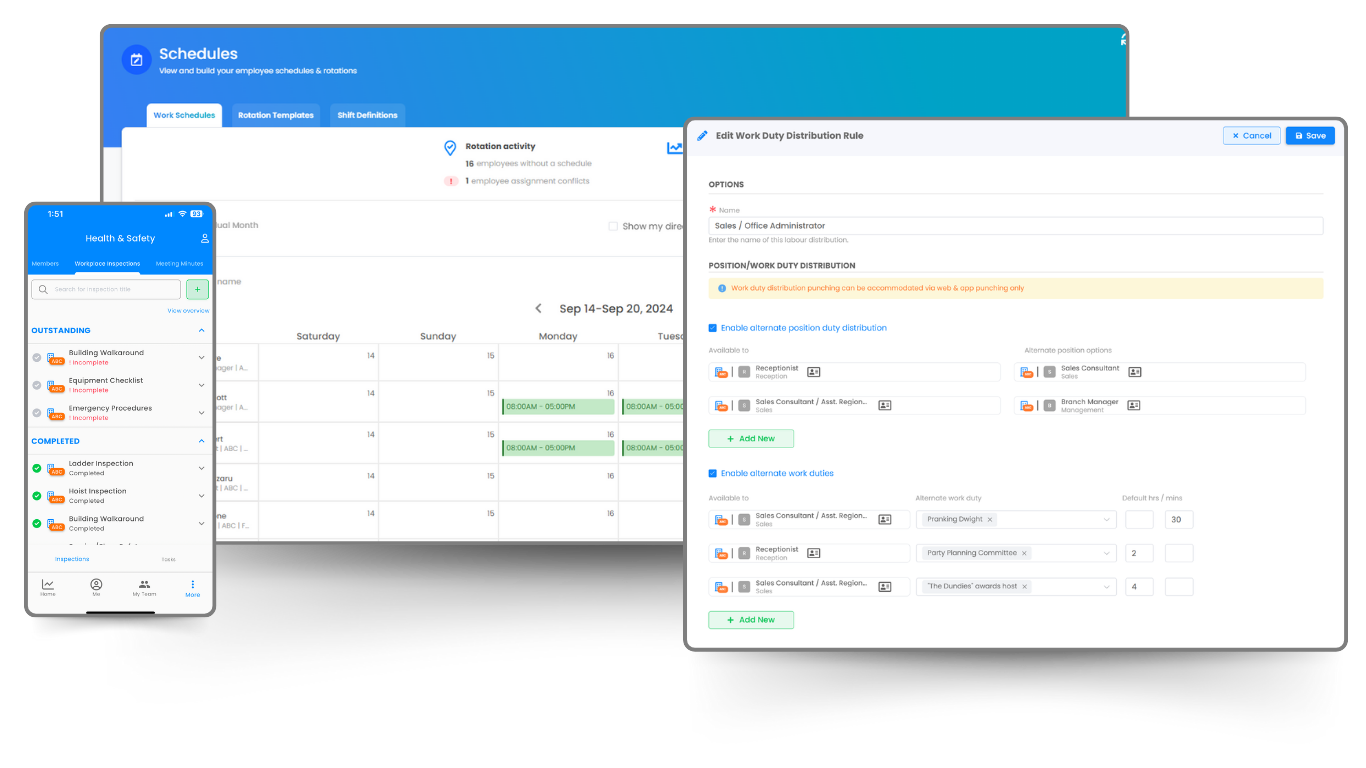The image size is (1366, 768).
Task: Switch to the Rotation Templates tab
Action: (275, 115)
